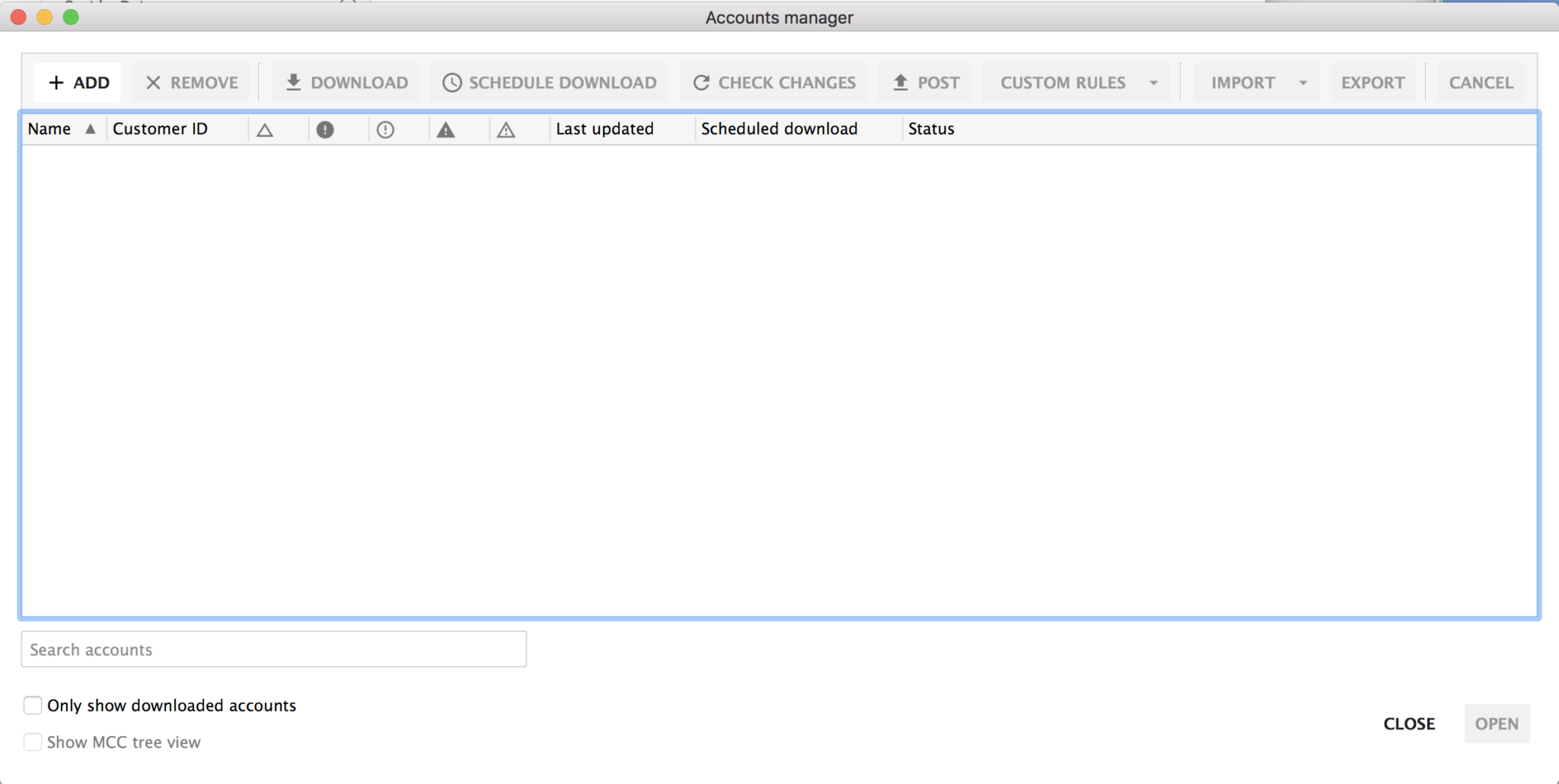1559x784 pixels.
Task: Click the Post upload button
Action: tap(926, 82)
